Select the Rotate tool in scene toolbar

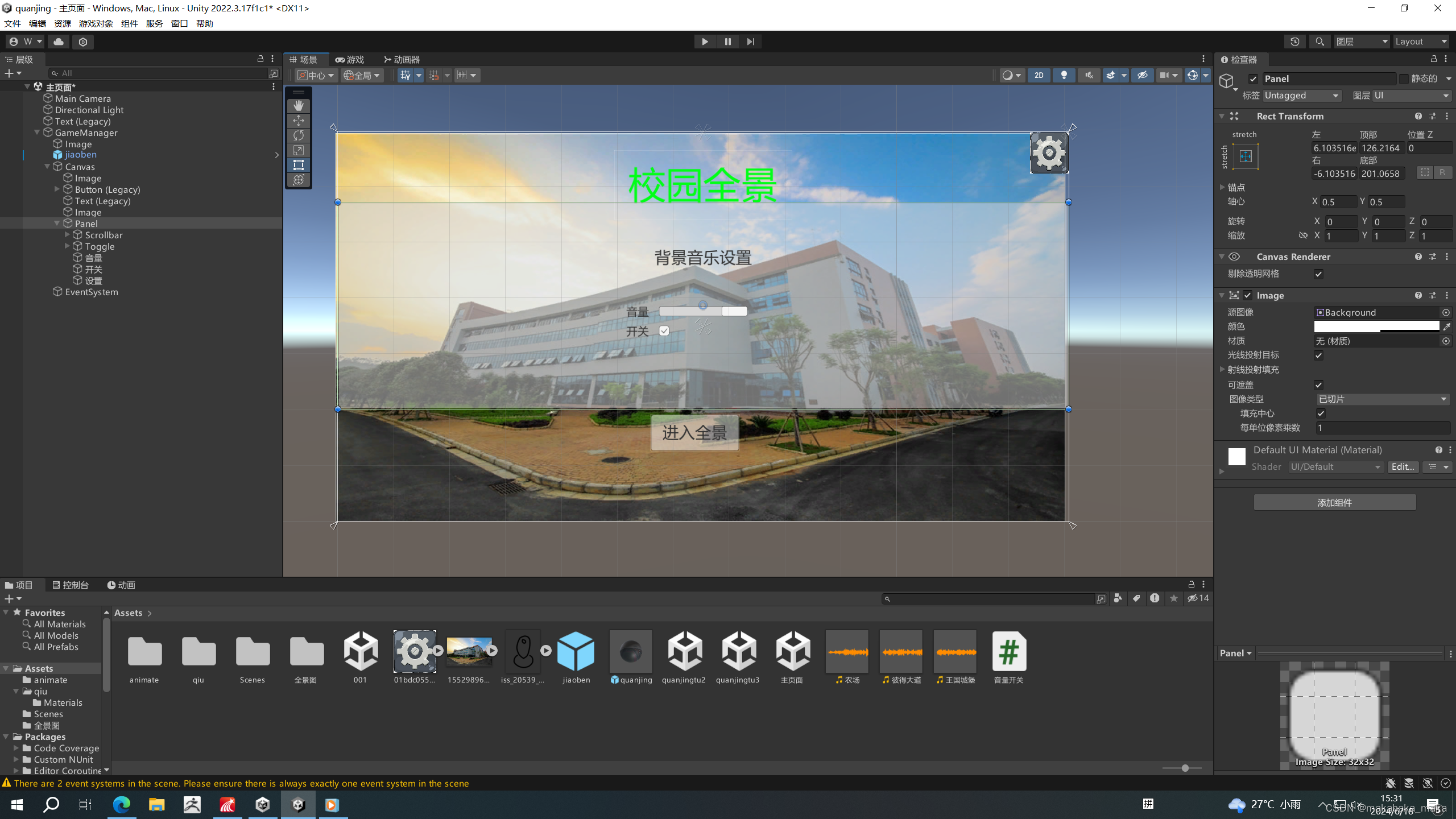click(x=298, y=135)
